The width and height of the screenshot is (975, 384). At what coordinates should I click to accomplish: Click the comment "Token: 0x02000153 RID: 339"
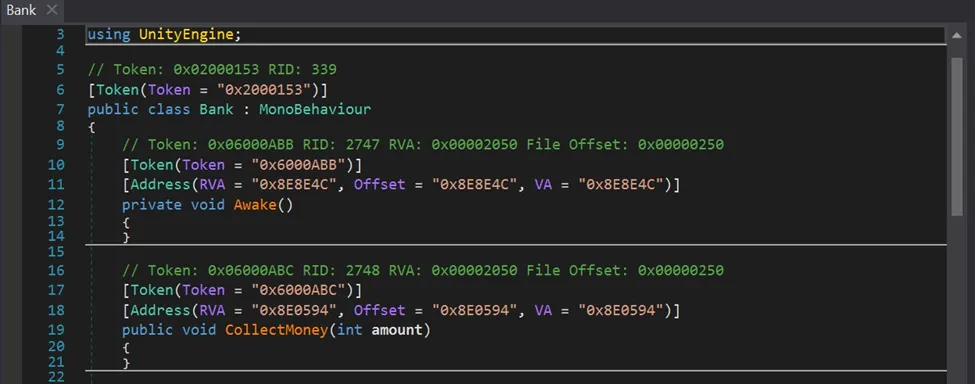(212, 69)
